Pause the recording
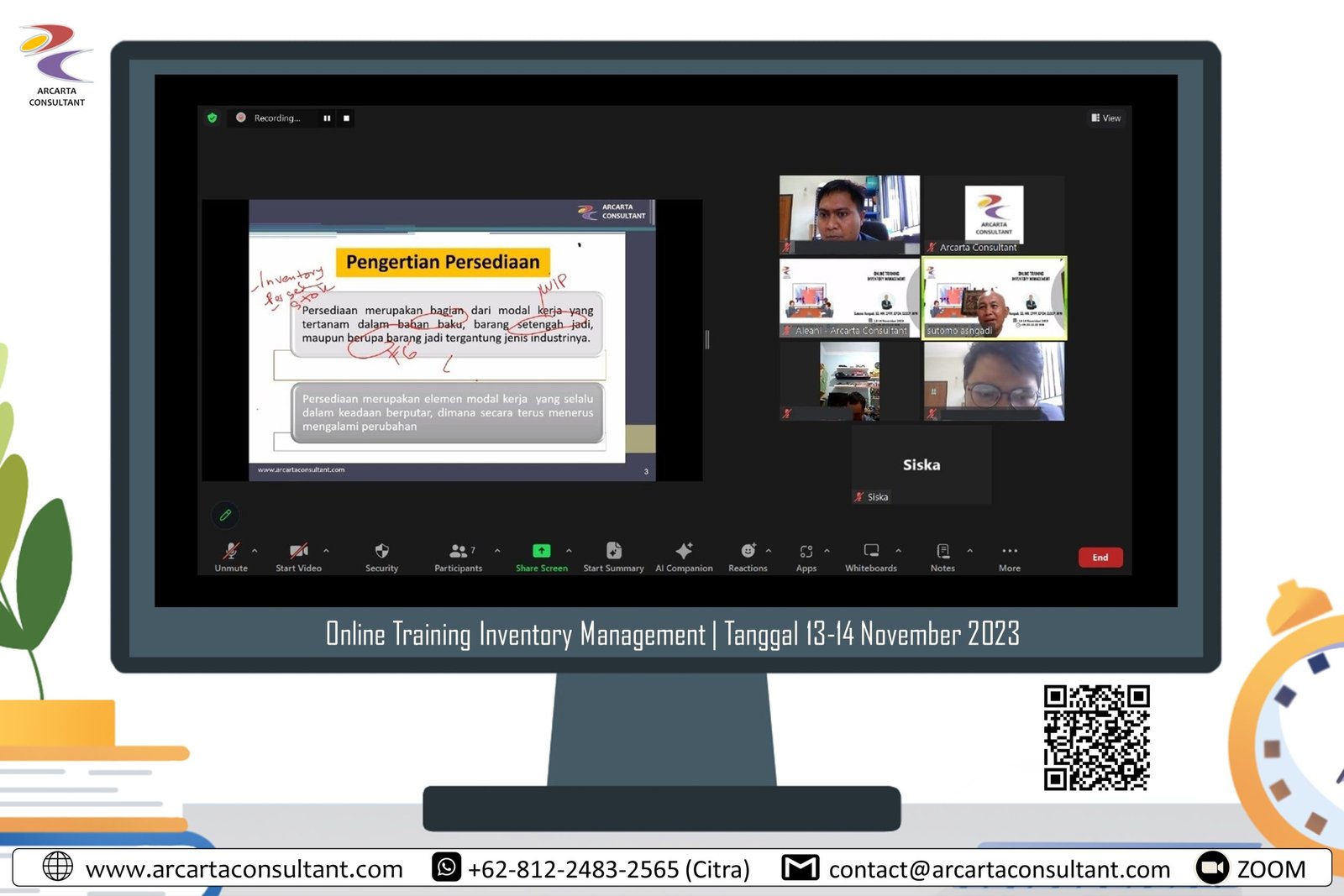The image size is (1344, 896). coord(327,118)
